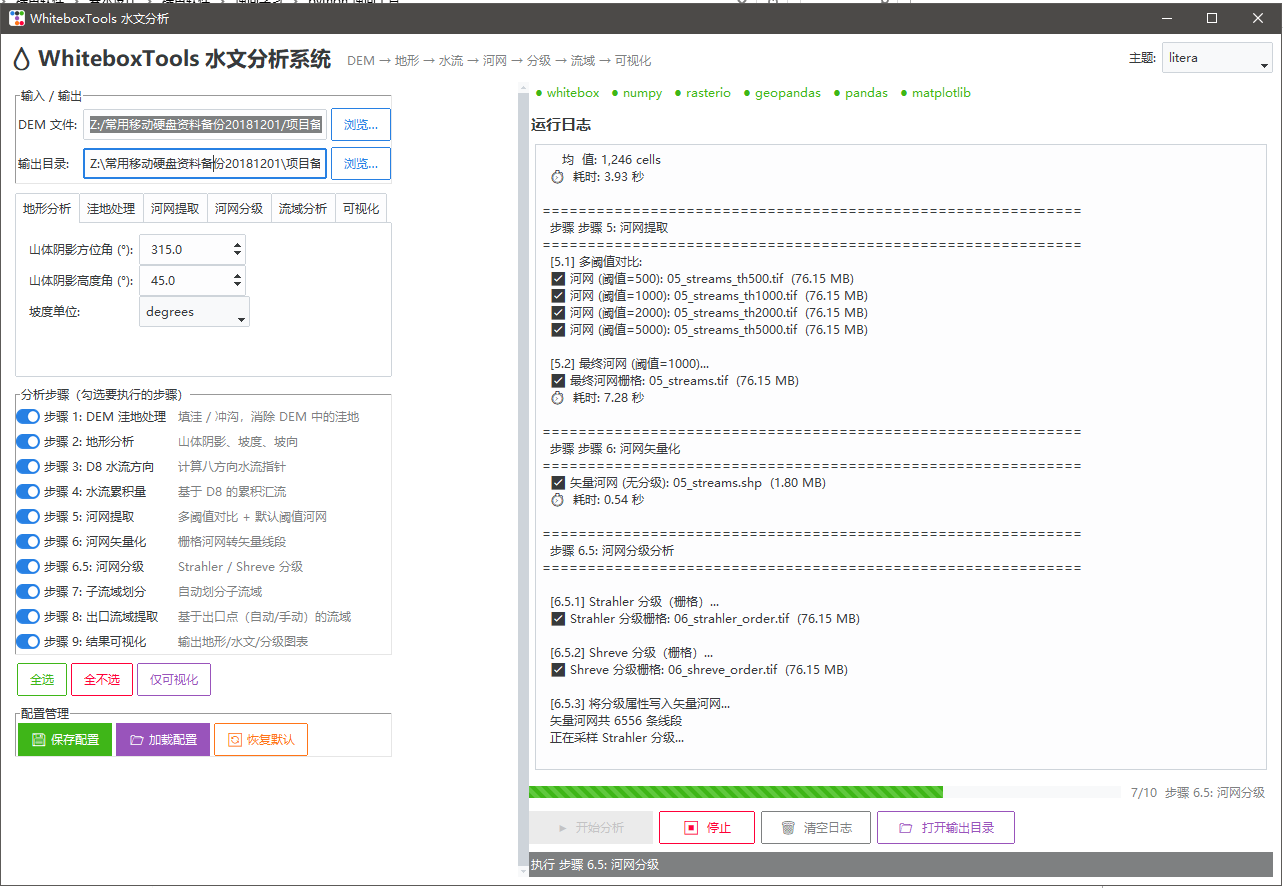Viewport: 1283px width, 888px height.
Task: Click the stopwatch icon beside 耗时: 3.93 秒
Action: 558,177
